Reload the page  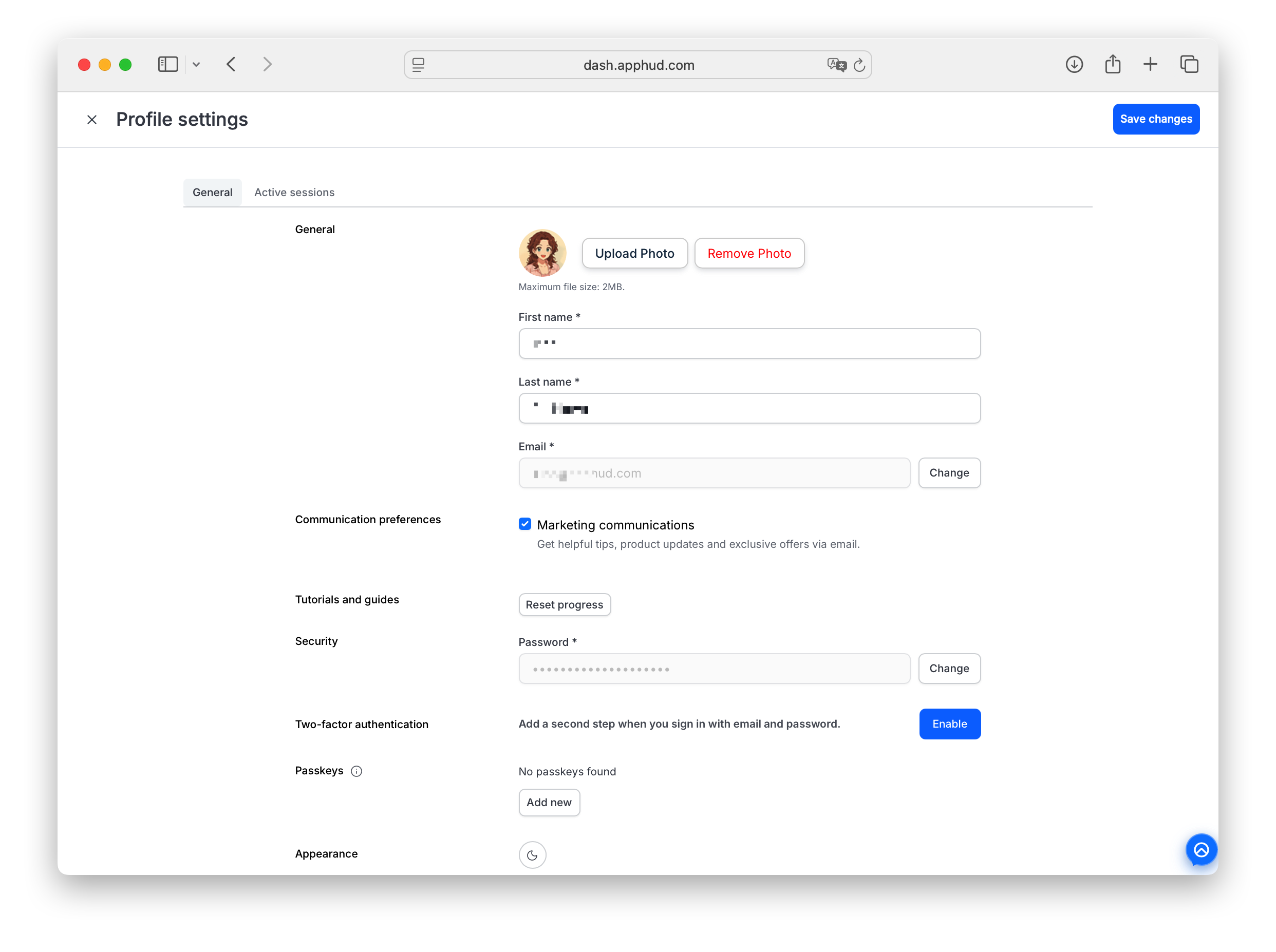859,65
